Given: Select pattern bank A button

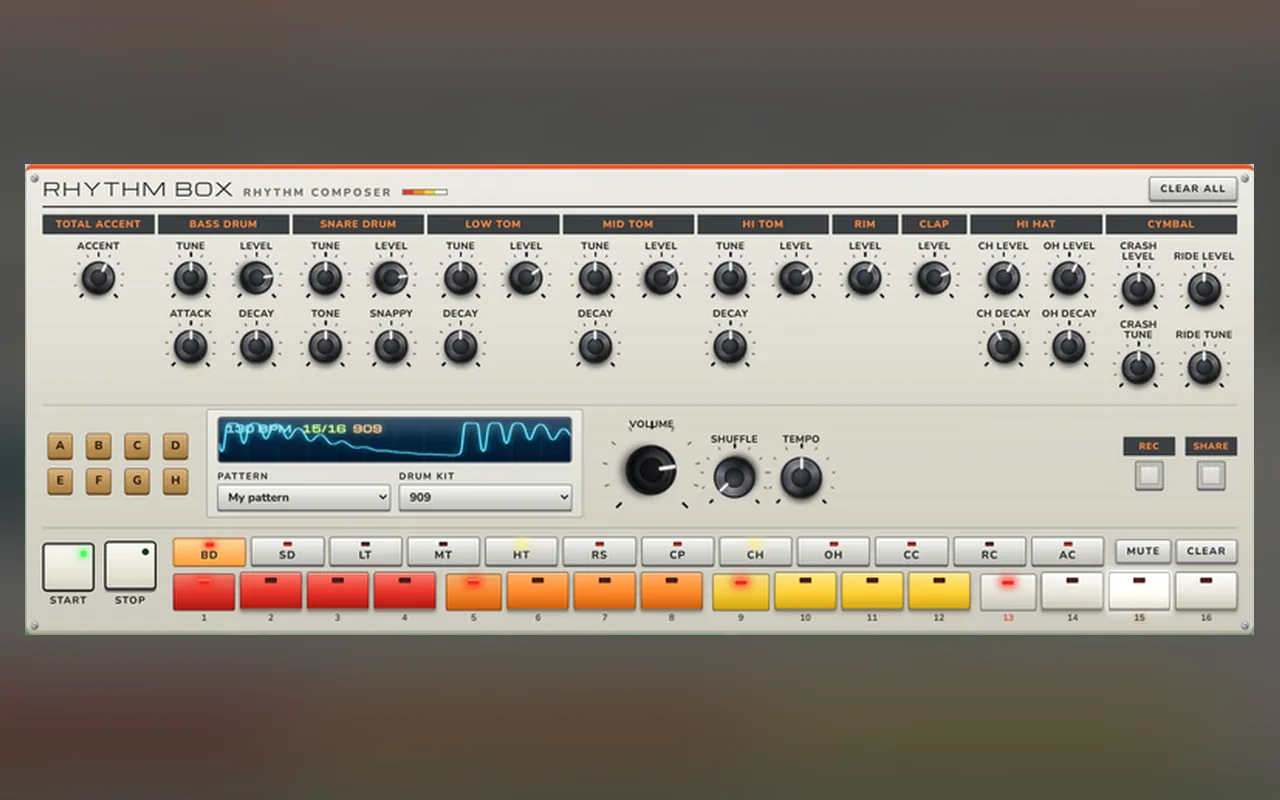Looking at the screenshot, I should pyautogui.click(x=60, y=446).
